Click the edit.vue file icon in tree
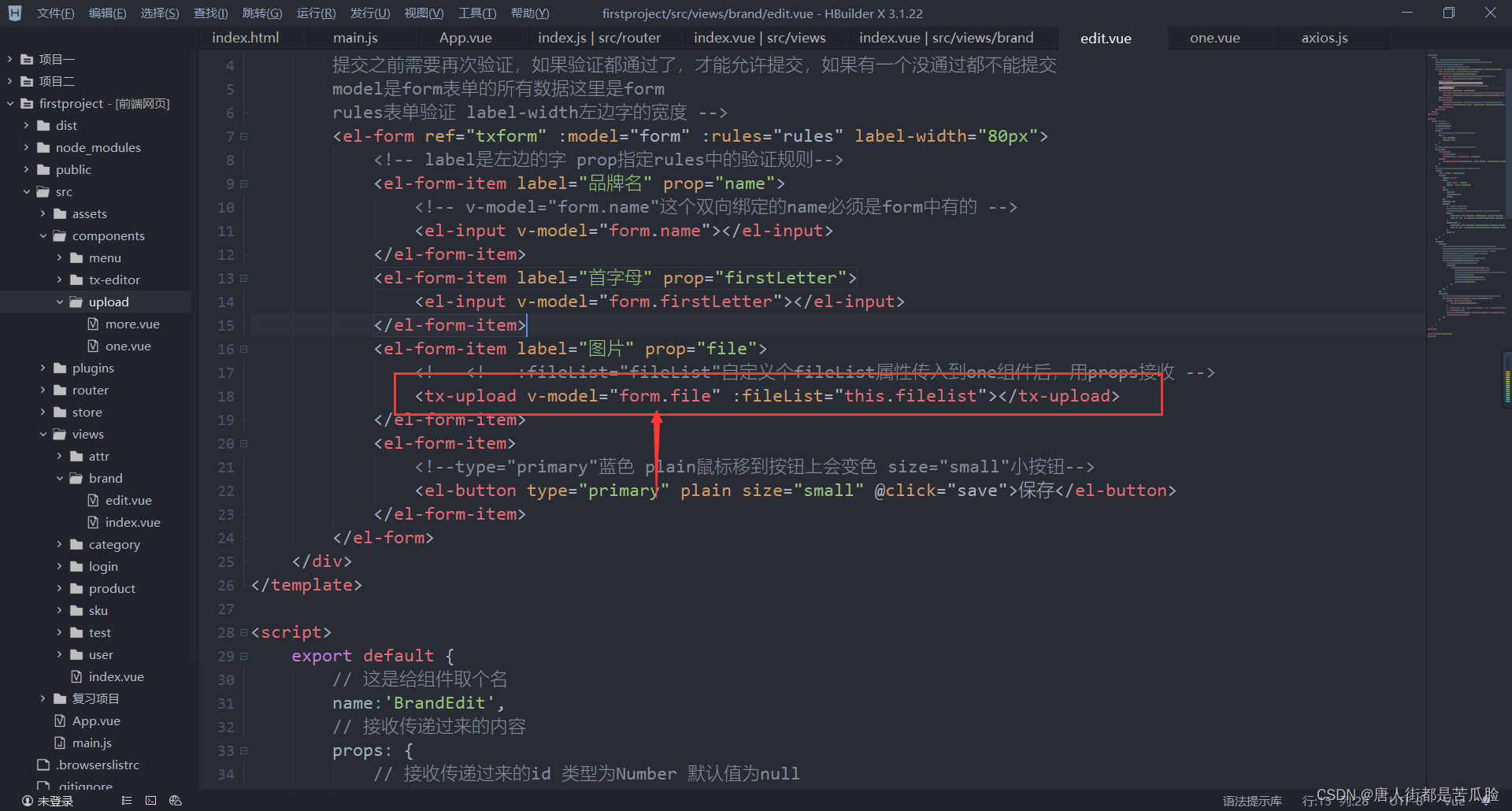 pos(93,500)
